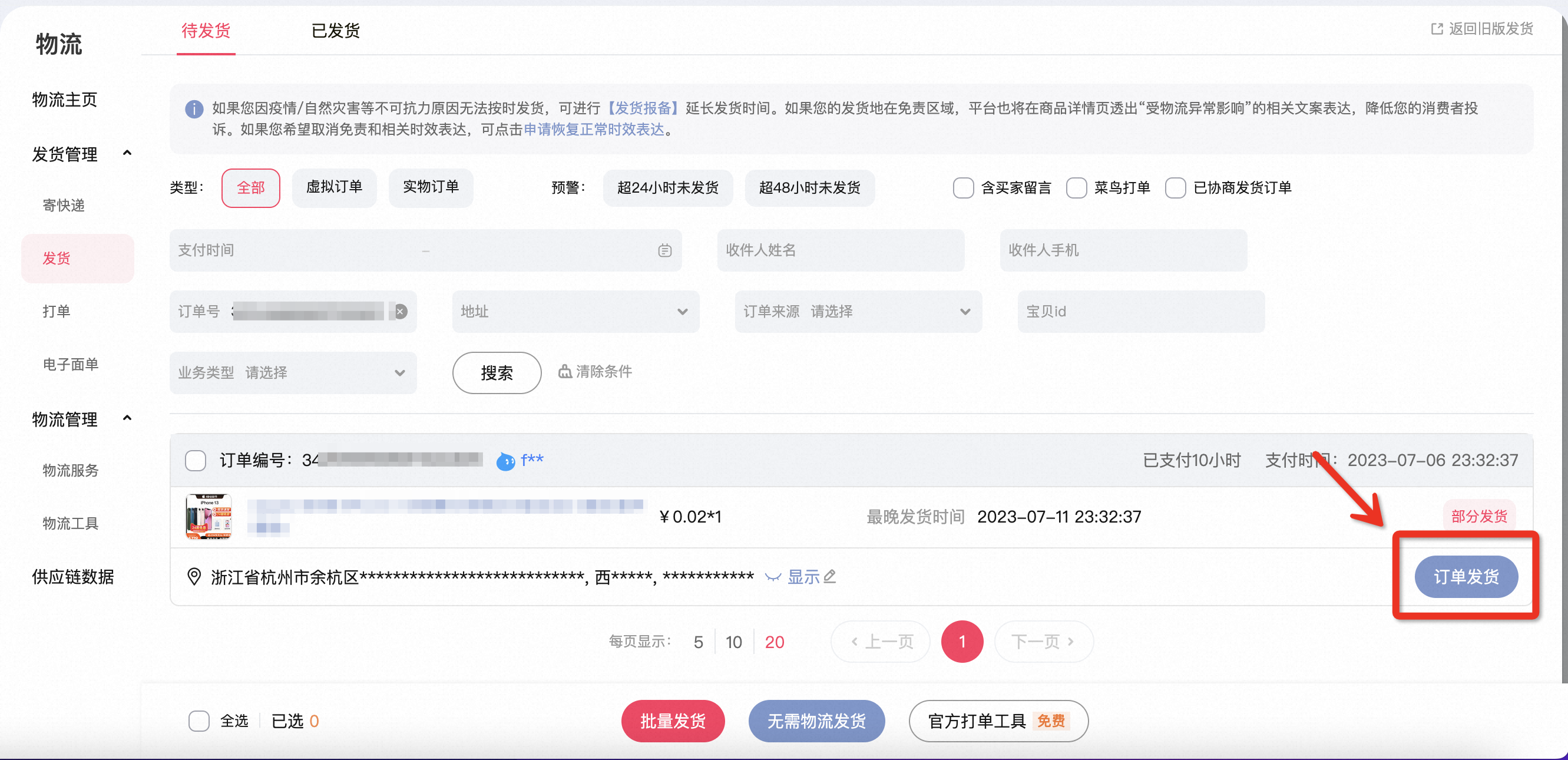Select the order row checkbox beside 订单编号
1568x760 pixels.
[x=196, y=460]
